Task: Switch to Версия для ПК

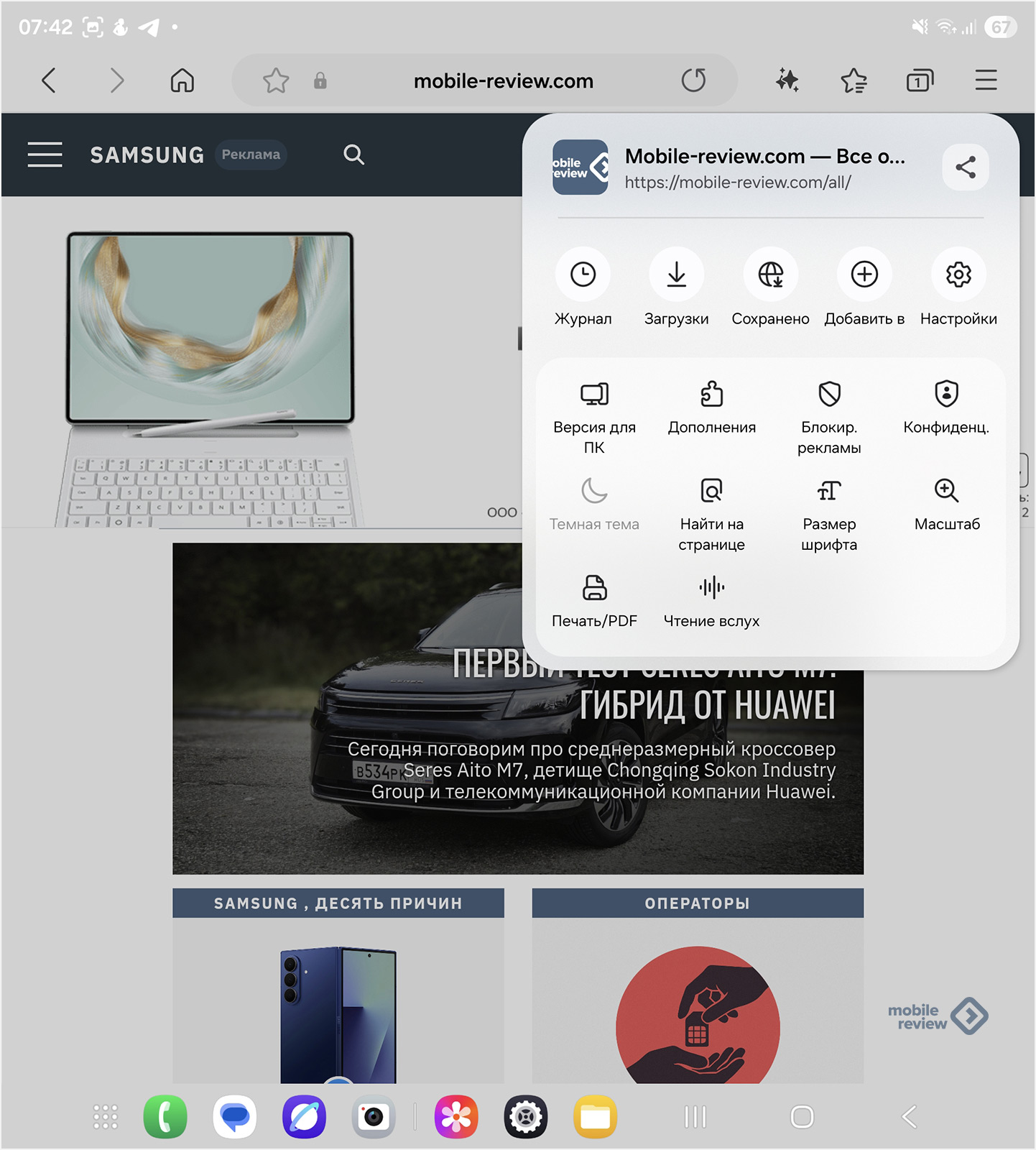Action: [594, 418]
